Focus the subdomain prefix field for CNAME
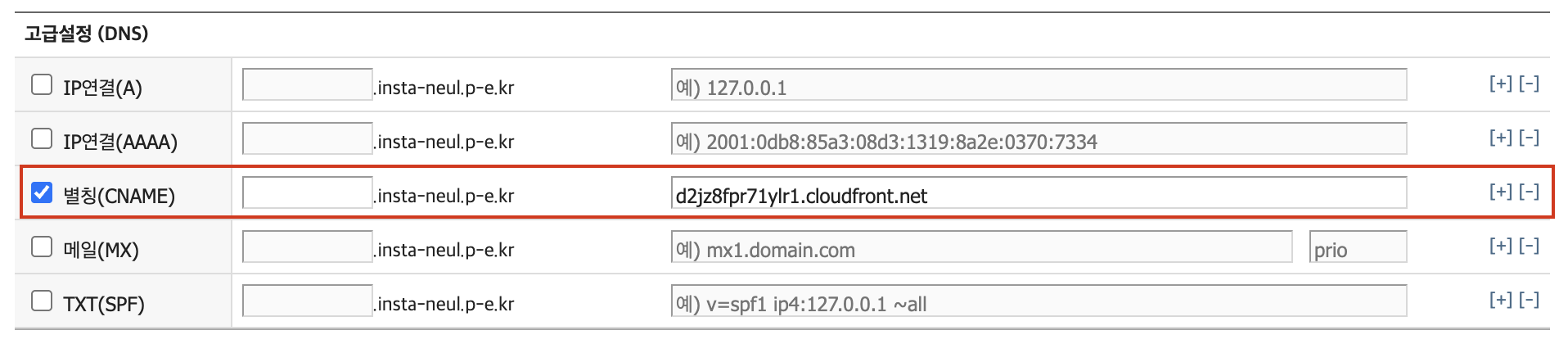 point(308,193)
